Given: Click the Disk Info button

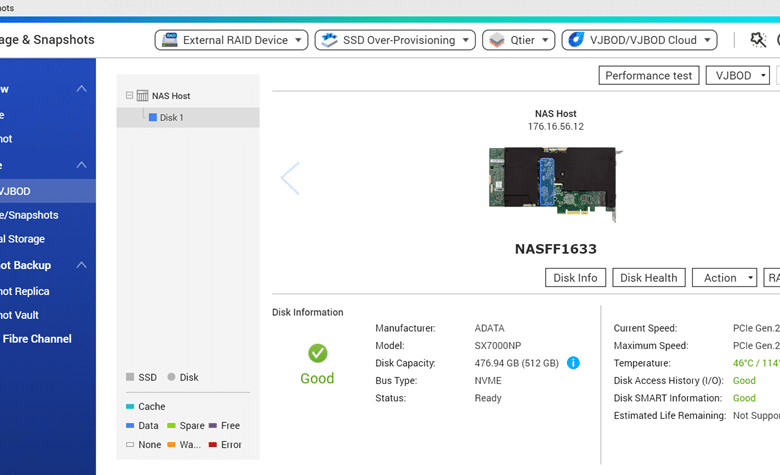Looking at the screenshot, I should (576, 278).
